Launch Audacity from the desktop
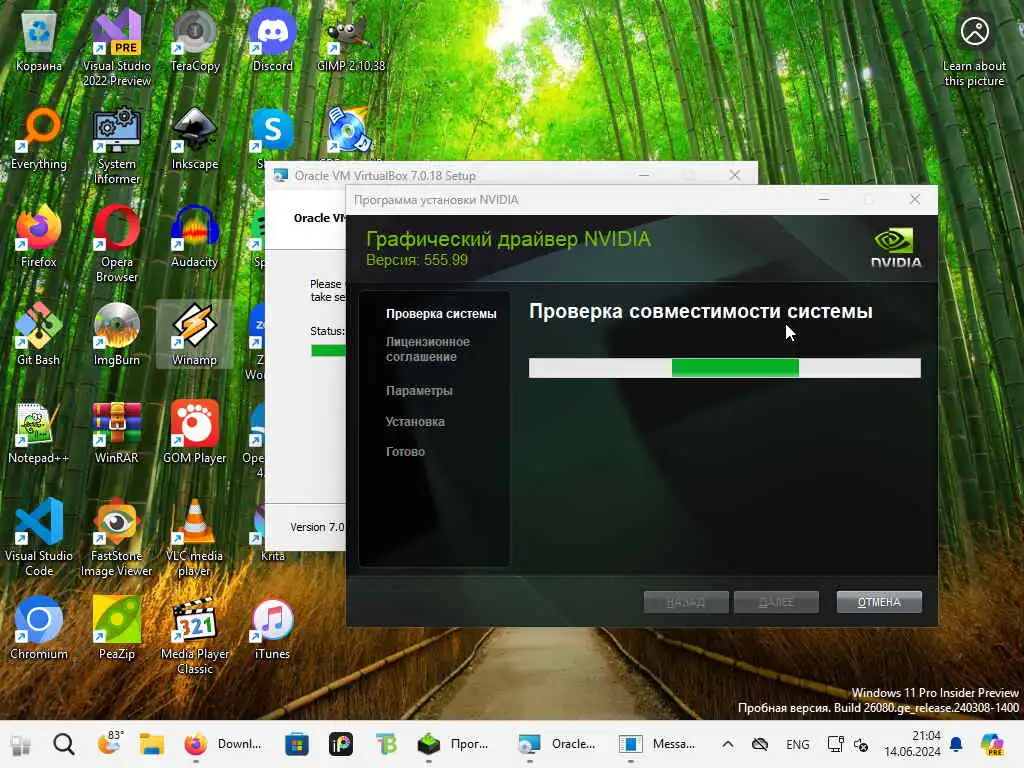This screenshot has height=768, width=1024. coord(195,237)
